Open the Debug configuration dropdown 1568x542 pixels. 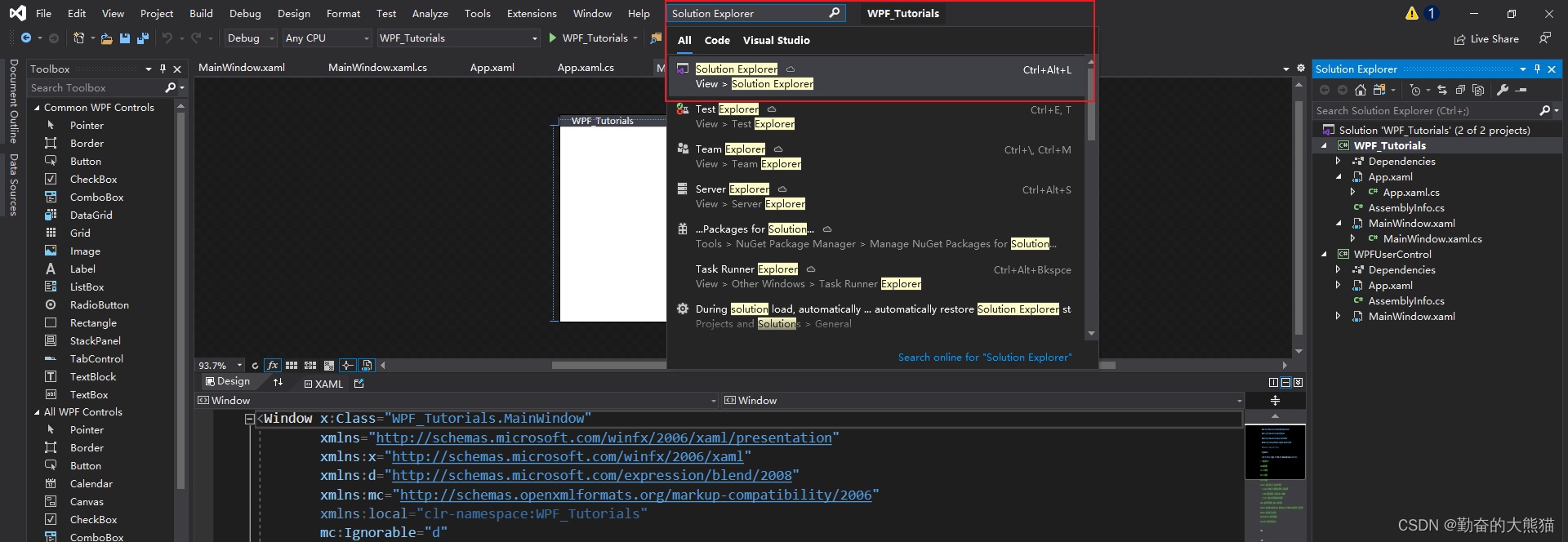click(251, 38)
